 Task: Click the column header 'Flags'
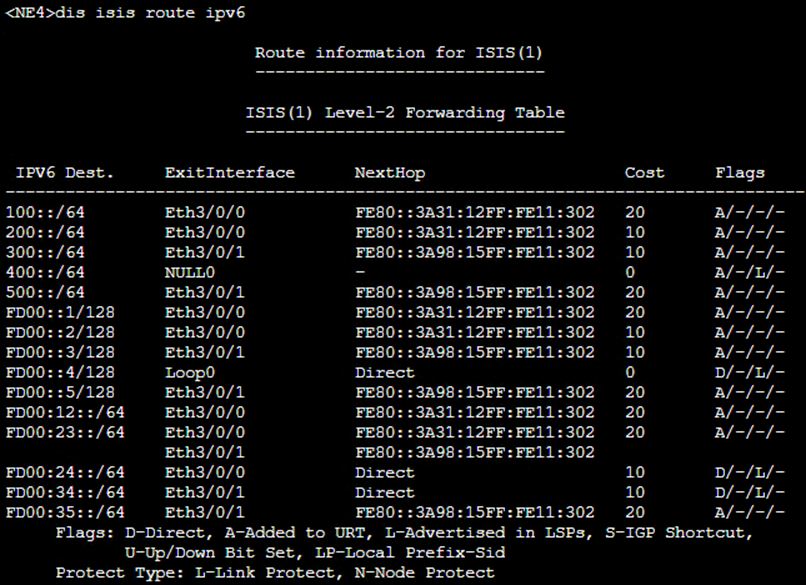pyautogui.click(x=740, y=172)
